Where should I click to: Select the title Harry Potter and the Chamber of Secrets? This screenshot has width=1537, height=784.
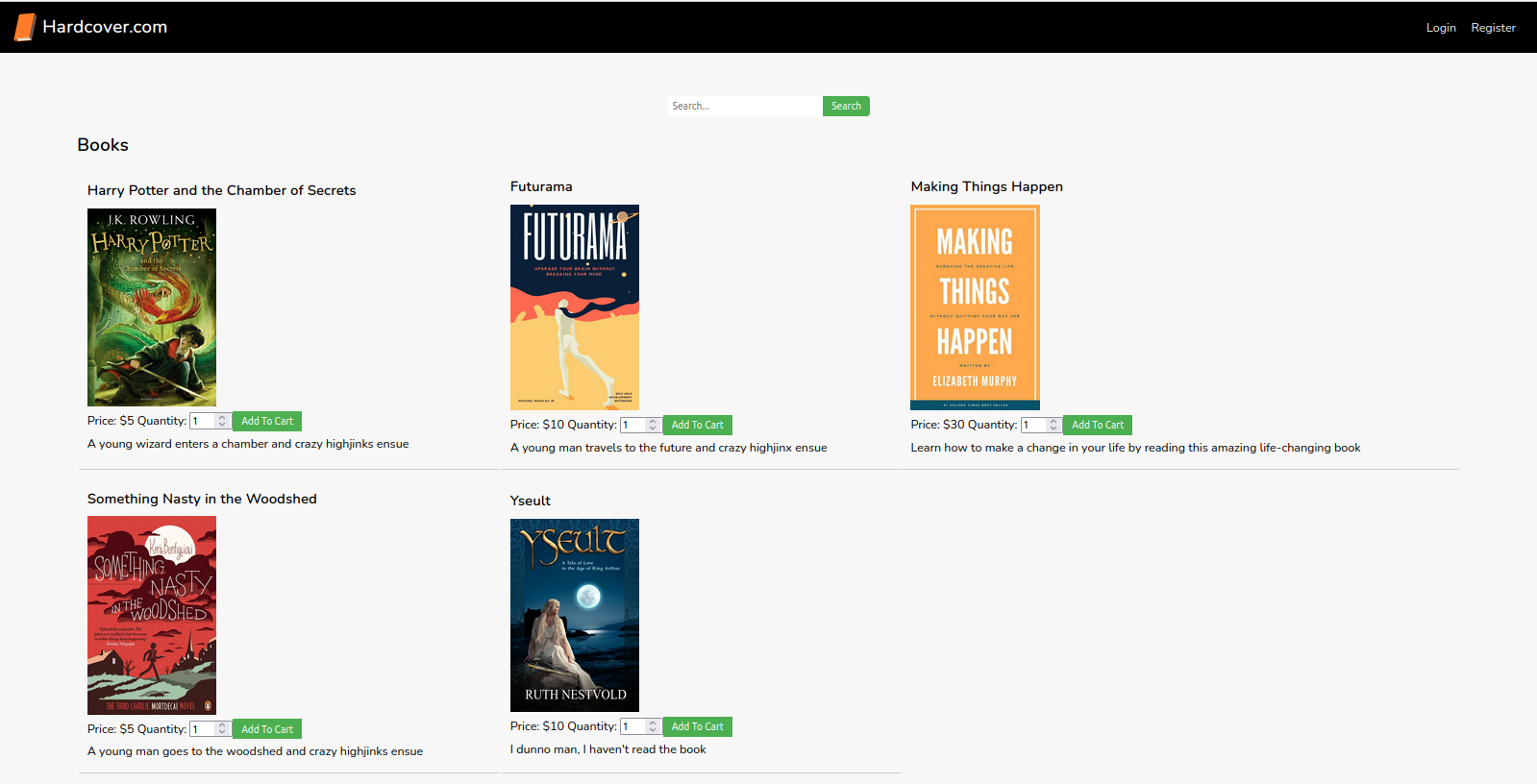click(222, 190)
